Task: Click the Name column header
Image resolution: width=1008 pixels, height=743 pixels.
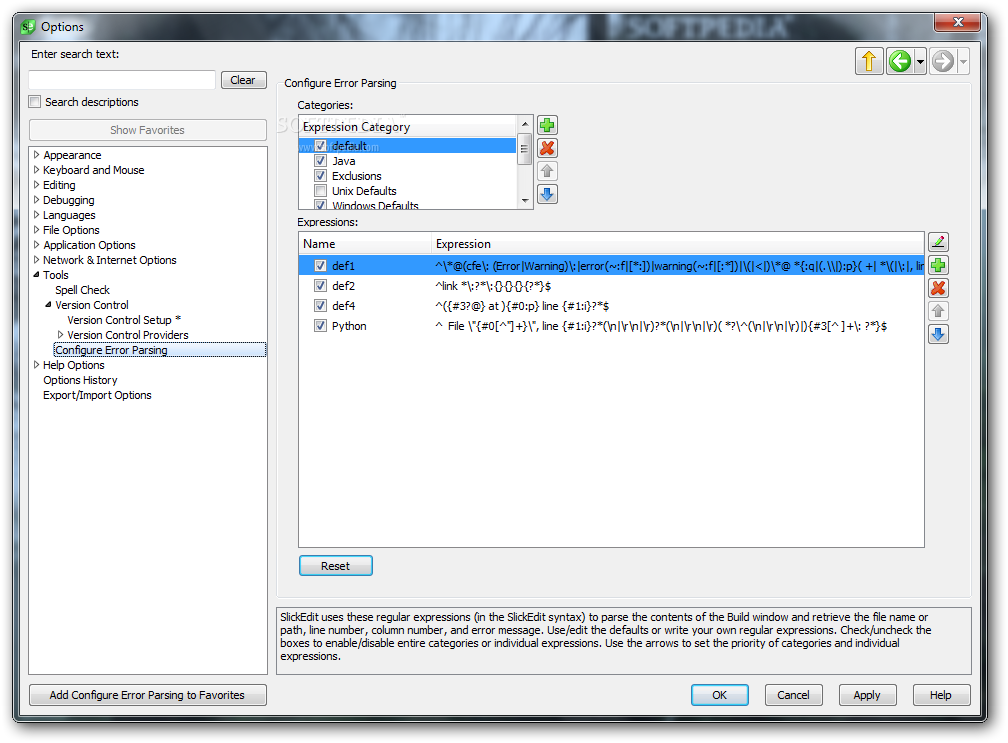Action: pos(365,244)
